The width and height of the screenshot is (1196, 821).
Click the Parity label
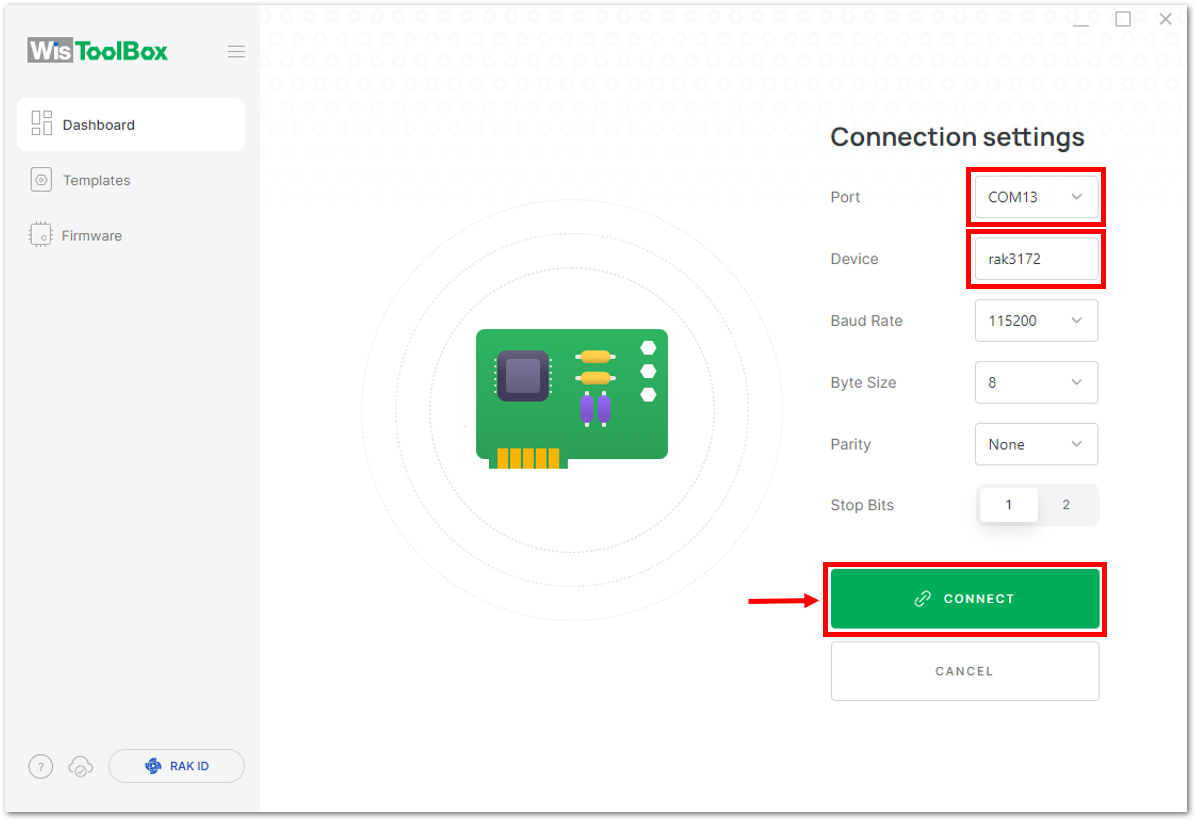pos(850,444)
